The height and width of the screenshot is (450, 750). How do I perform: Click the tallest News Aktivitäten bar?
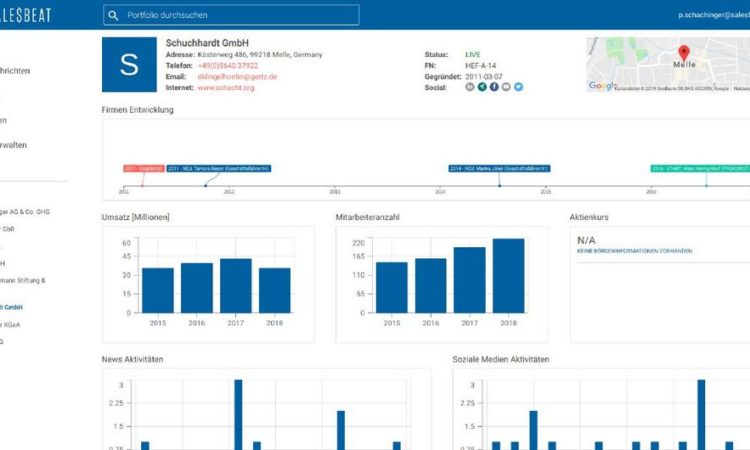pyautogui.click(x=238, y=414)
